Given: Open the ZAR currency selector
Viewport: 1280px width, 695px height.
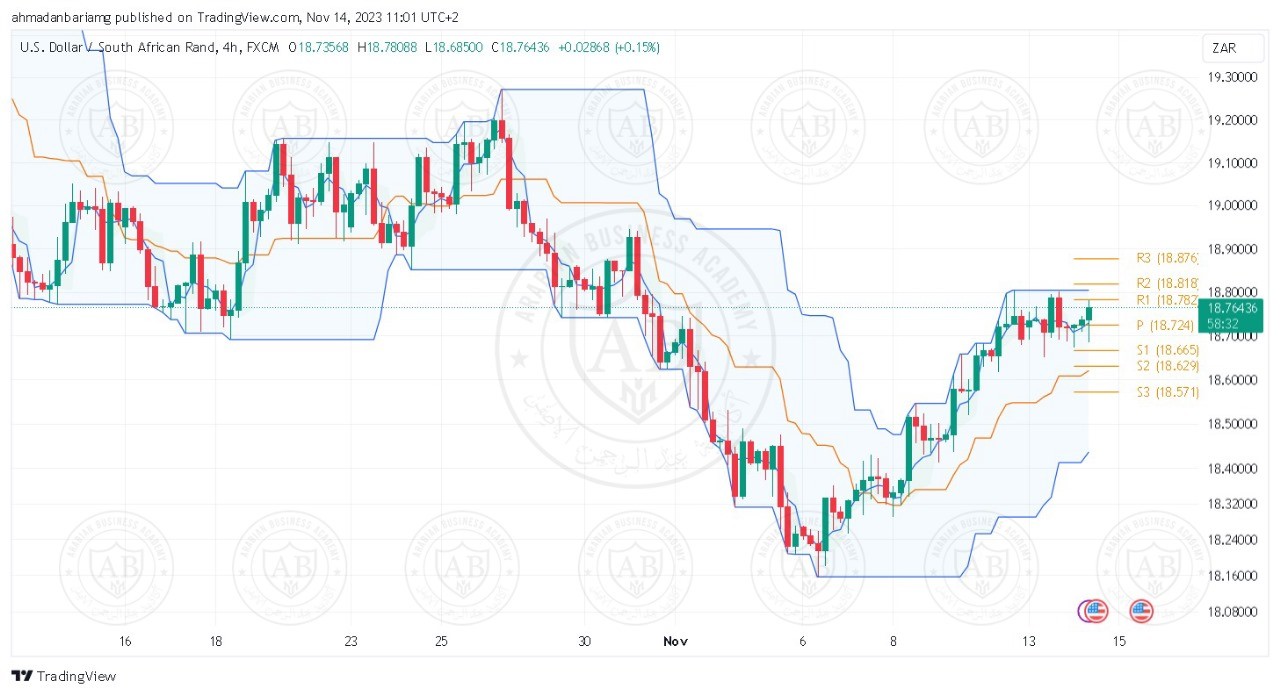Looking at the screenshot, I should (1223, 48).
